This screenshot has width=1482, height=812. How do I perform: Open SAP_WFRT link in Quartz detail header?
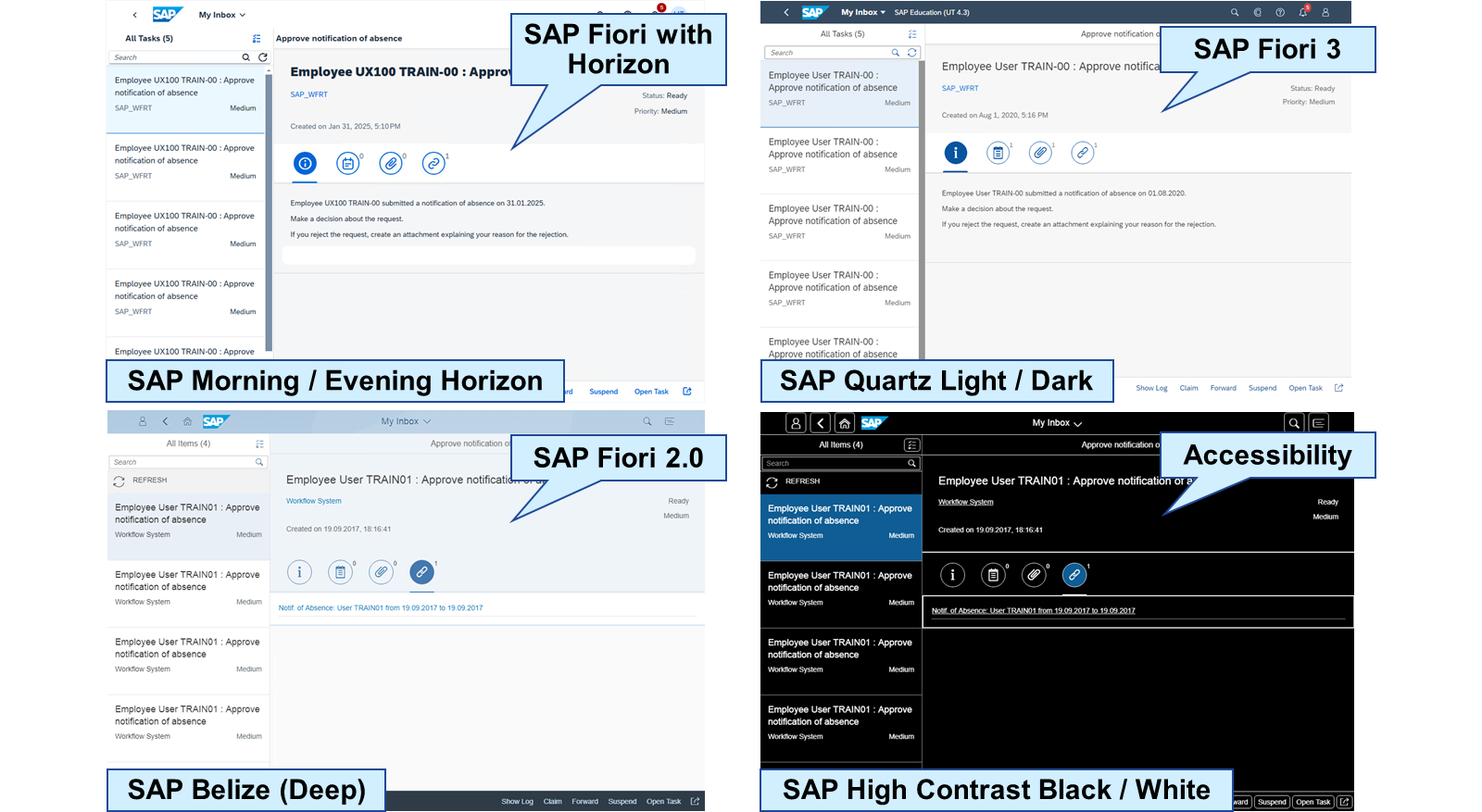[961, 89]
